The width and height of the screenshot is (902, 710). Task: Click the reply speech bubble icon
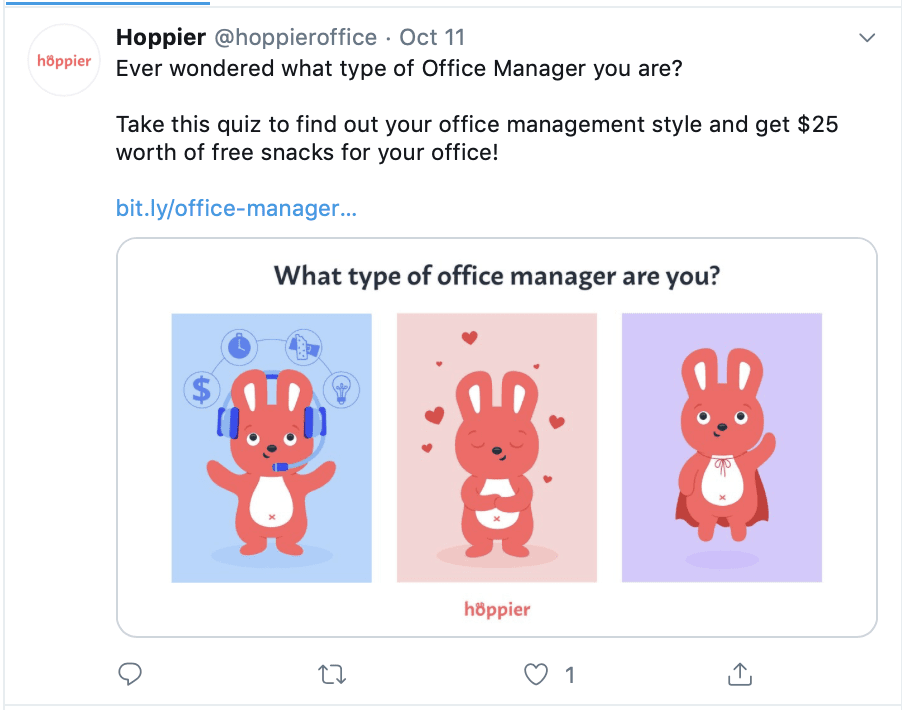tap(130, 674)
